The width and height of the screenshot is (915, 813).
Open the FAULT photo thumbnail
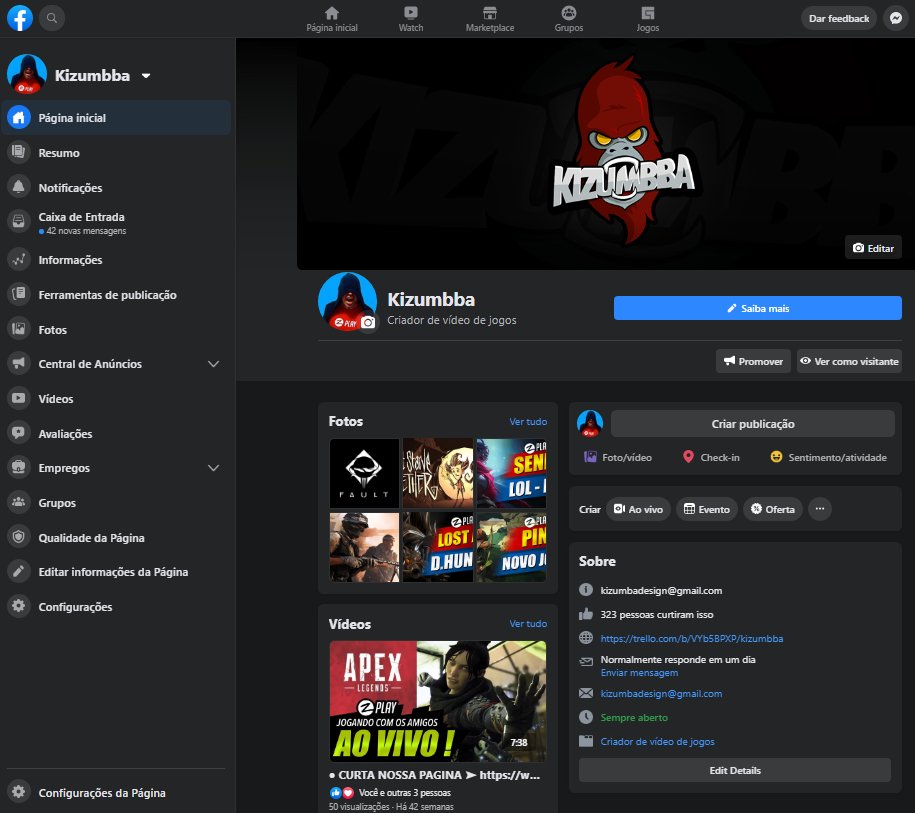click(364, 473)
